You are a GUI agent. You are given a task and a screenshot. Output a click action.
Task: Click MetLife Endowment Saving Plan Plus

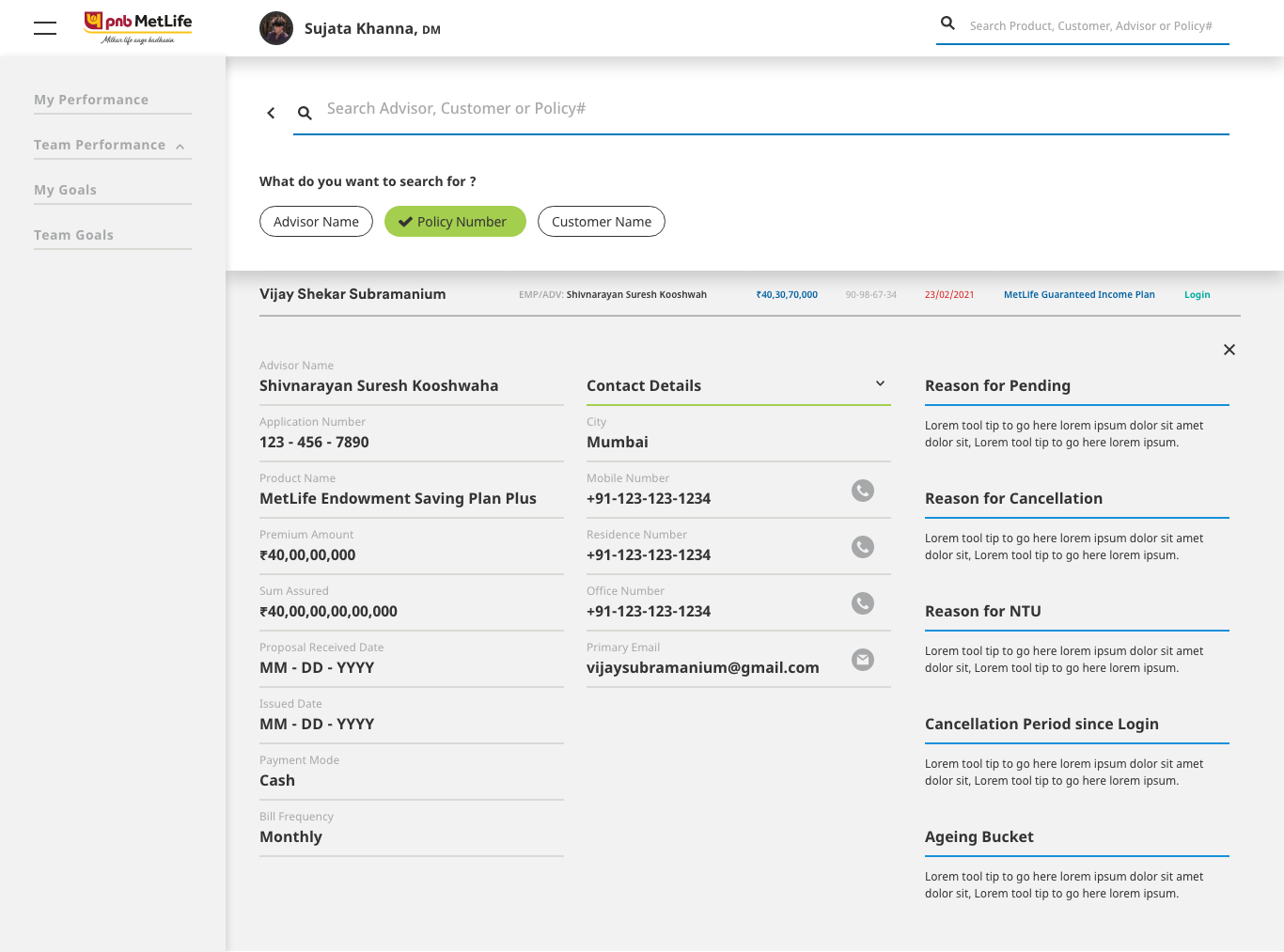(x=398, y=499)
